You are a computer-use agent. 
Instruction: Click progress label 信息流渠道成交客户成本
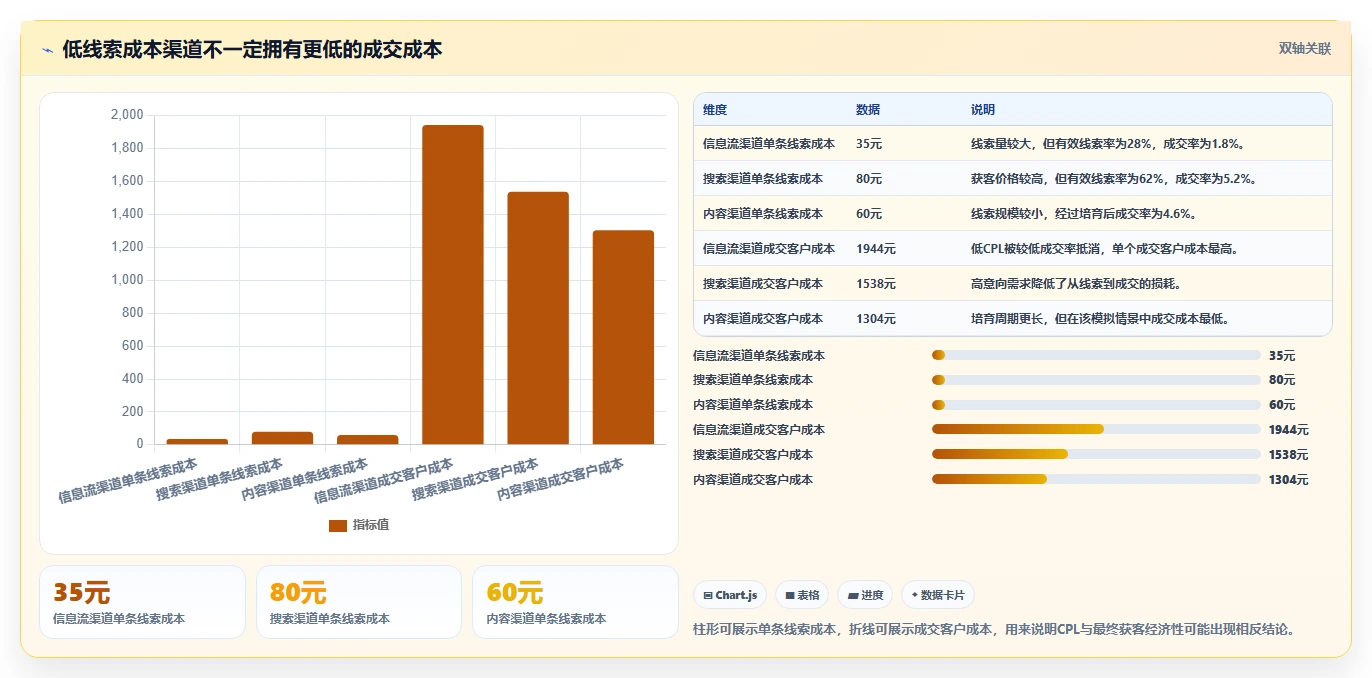coord(759,430)
